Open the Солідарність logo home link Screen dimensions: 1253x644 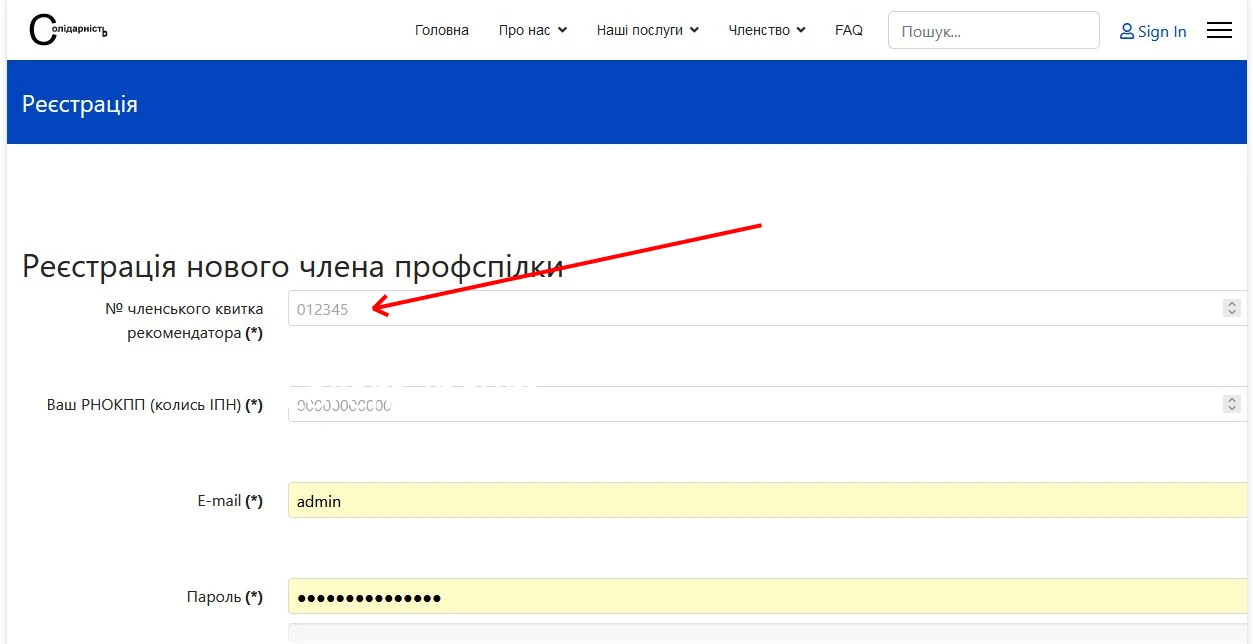[68, 30]
